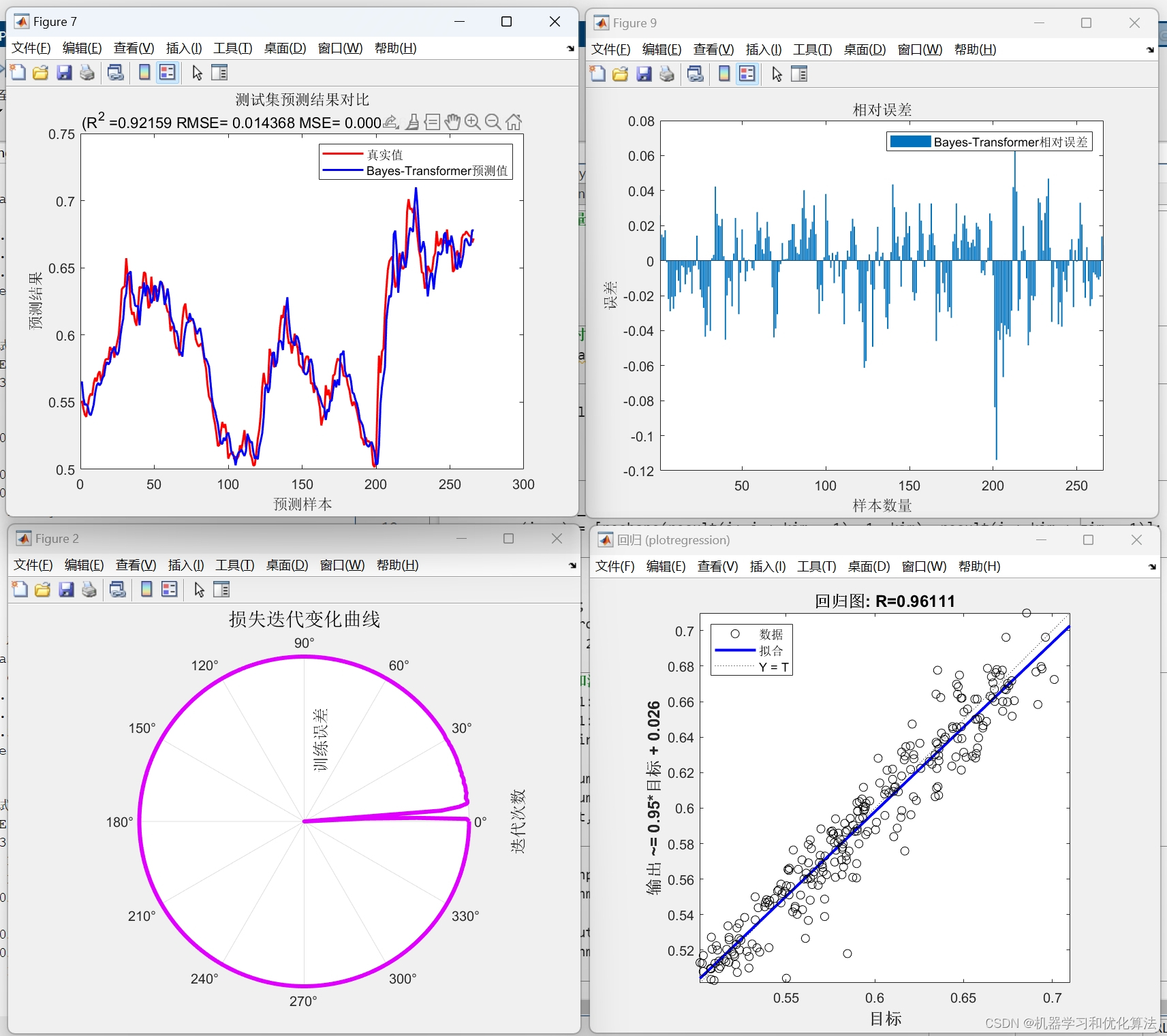Open Property Inspector in Figure 9 toolbar
This screenshot has height=1036, width=1167.
799,74
